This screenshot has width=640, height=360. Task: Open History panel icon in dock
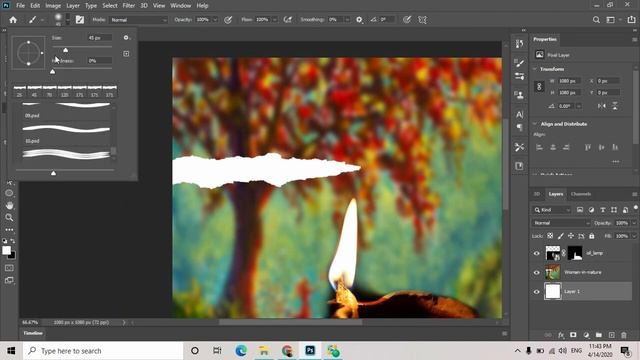coord(519,44)
